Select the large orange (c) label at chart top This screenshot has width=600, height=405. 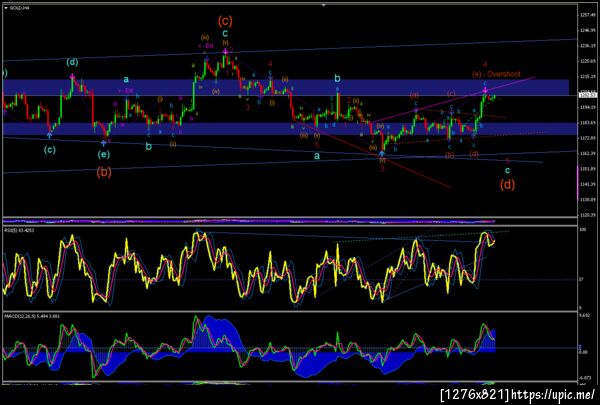pos(225,21)
